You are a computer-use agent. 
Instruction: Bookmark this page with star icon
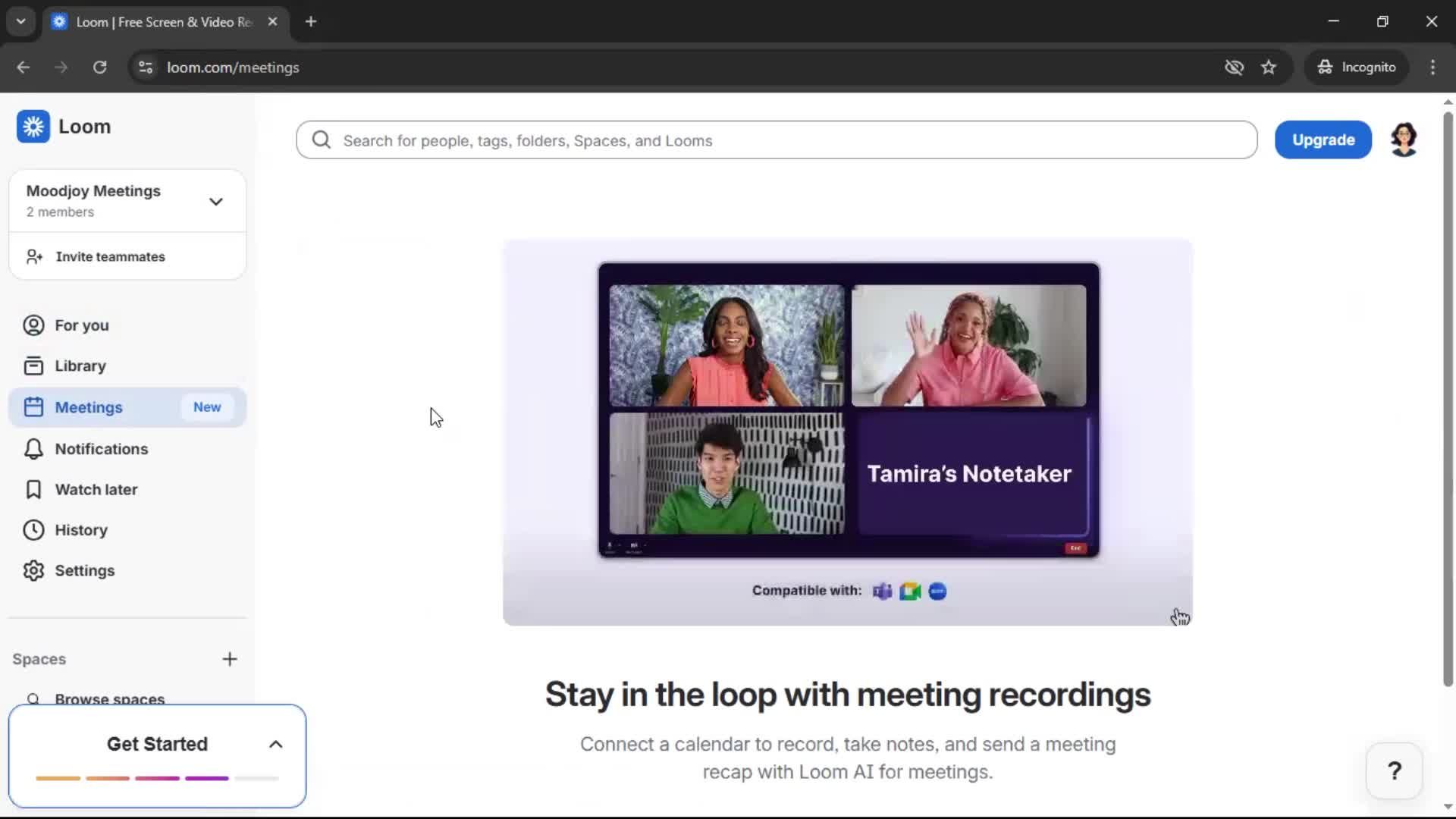(x=1269, y=67)
